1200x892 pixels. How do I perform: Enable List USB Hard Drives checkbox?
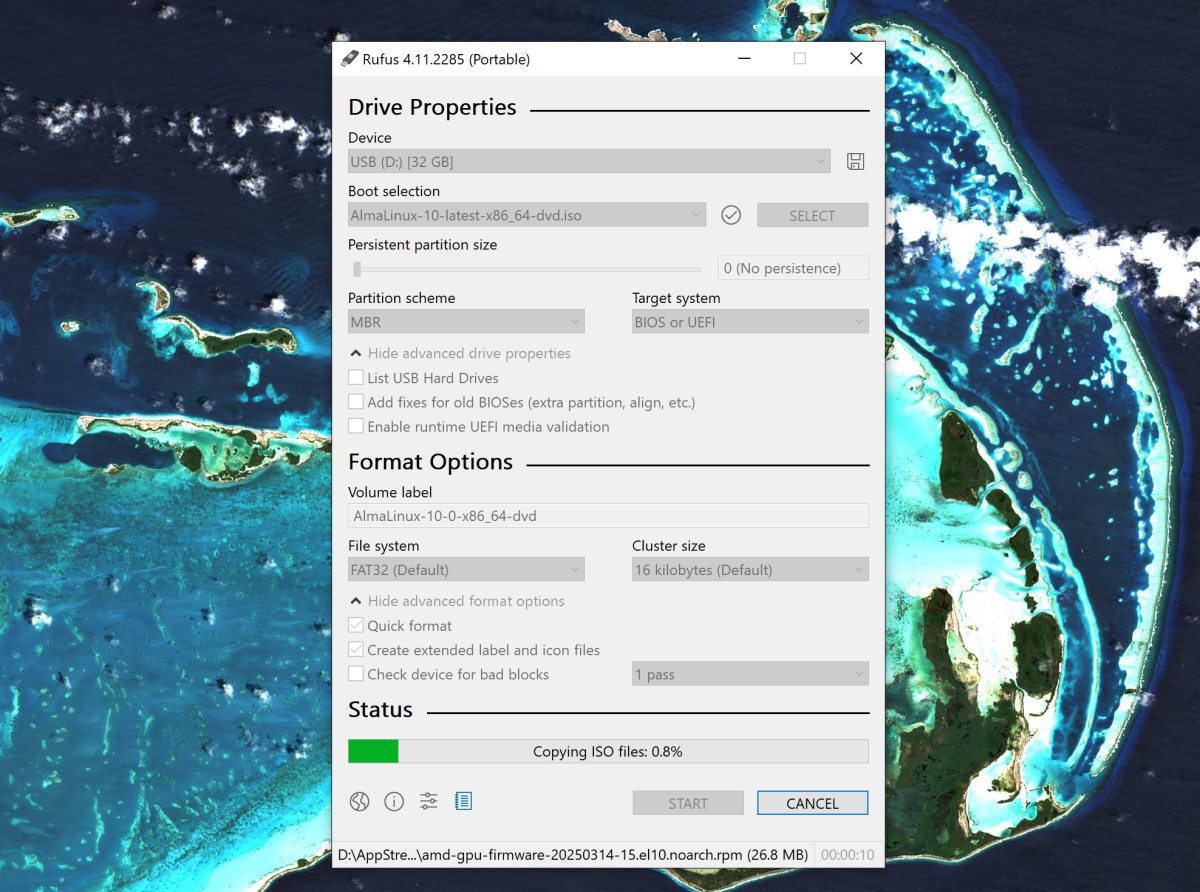[356, 378]
